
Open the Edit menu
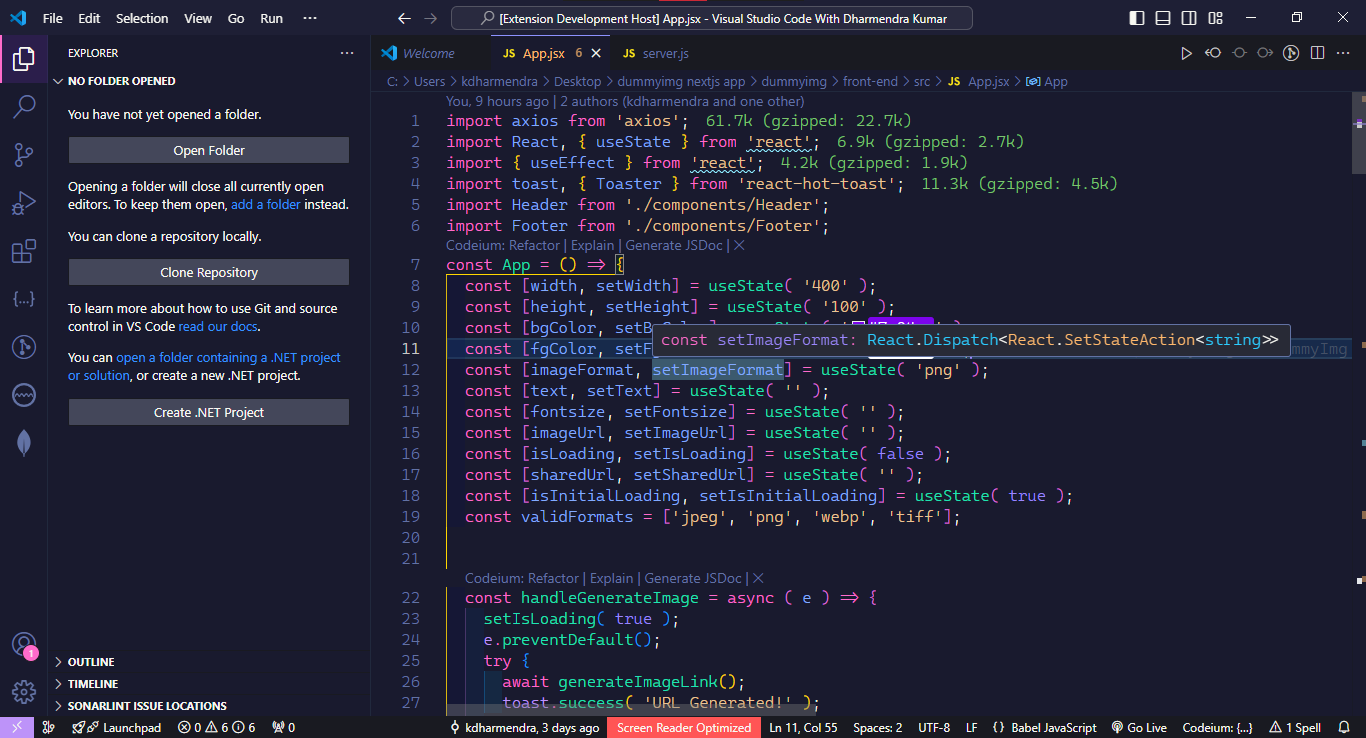point(89,18)
